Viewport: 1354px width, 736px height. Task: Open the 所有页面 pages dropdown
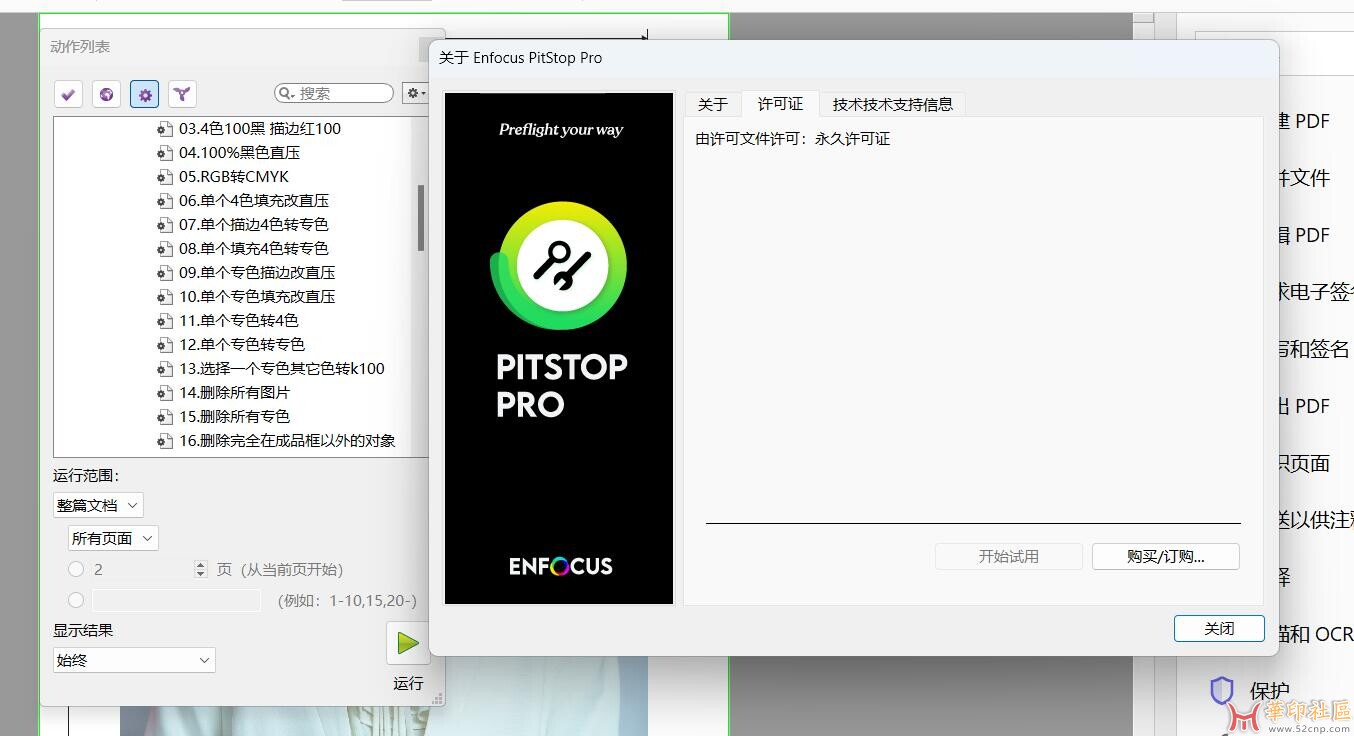(113, 538)
